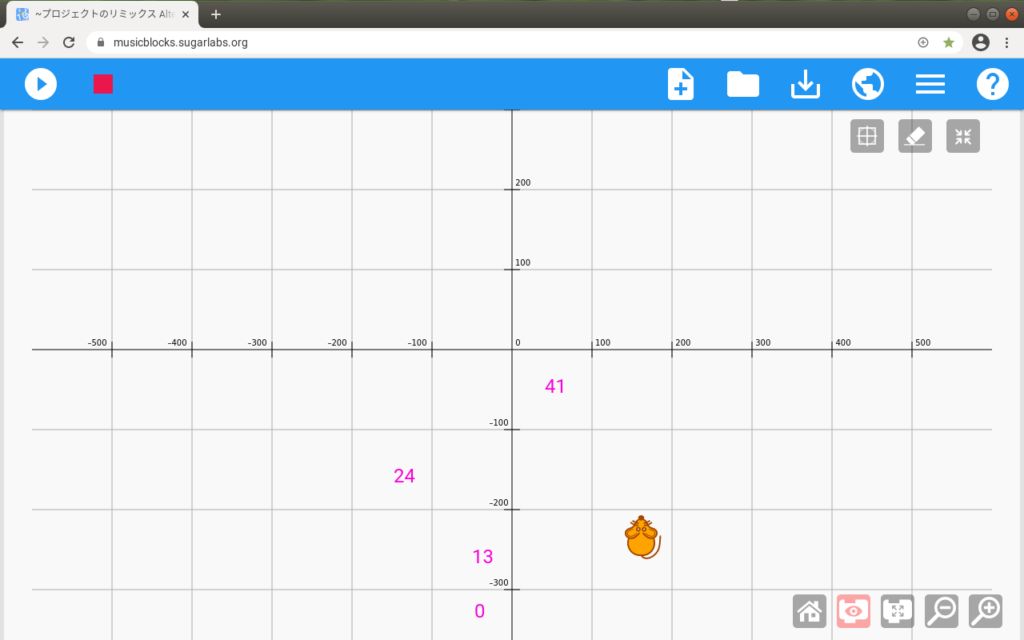Shrink blocks with zoom-out magnifier
This screenshot has width=1024, height=640.
(x=942, y=611)
